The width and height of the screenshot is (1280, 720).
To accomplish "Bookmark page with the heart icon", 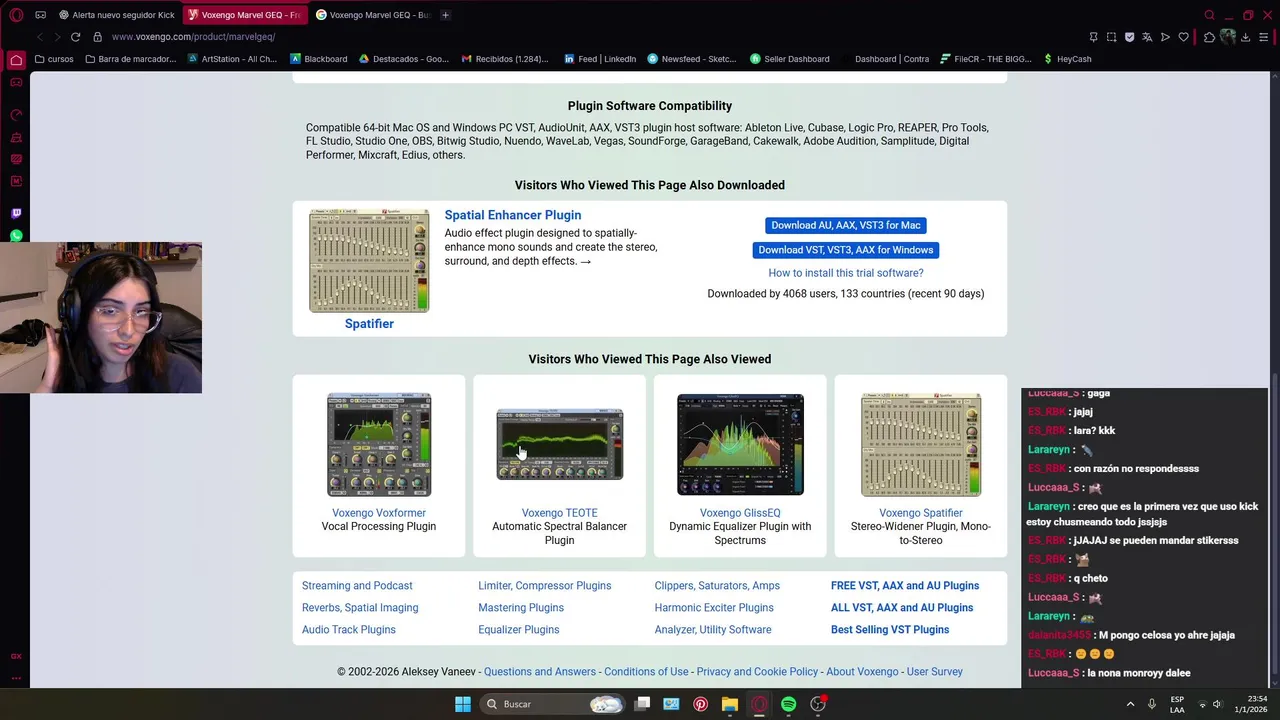I will click(1184, 37).
